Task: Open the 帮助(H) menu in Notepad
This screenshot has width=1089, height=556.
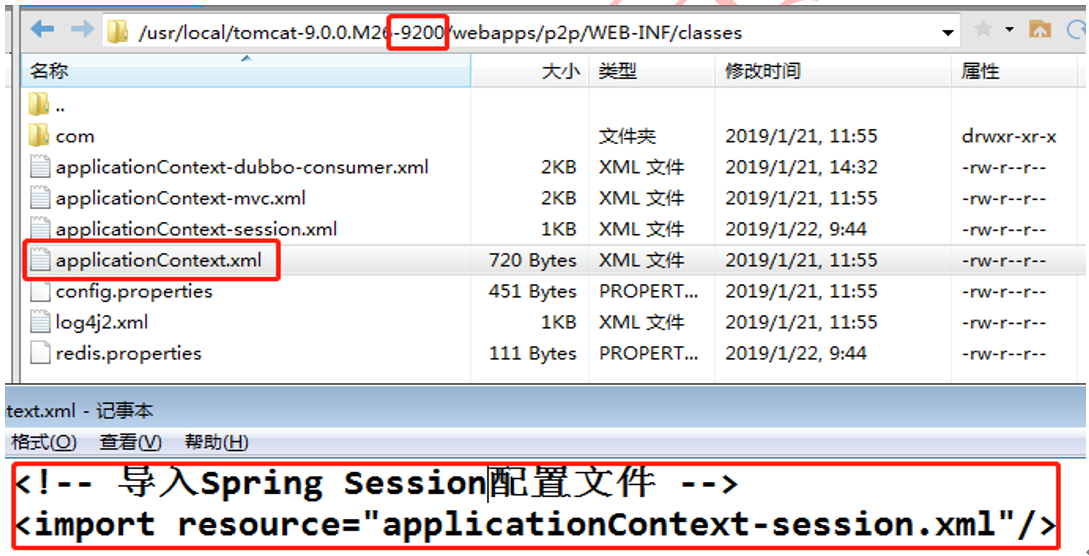Action: [x=216, y=442]
